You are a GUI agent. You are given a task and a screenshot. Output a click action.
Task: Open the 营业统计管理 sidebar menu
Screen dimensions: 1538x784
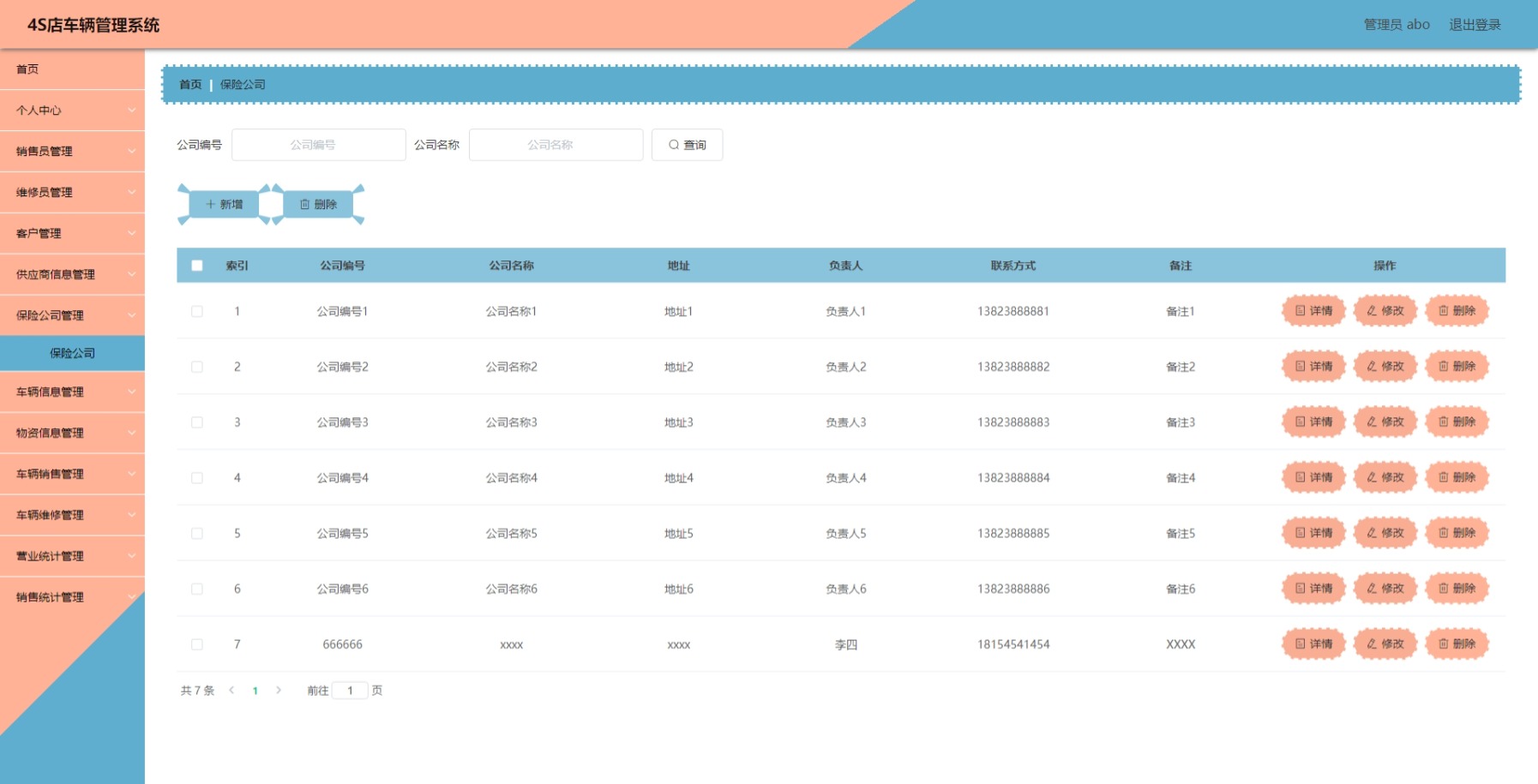click(72, 556)
